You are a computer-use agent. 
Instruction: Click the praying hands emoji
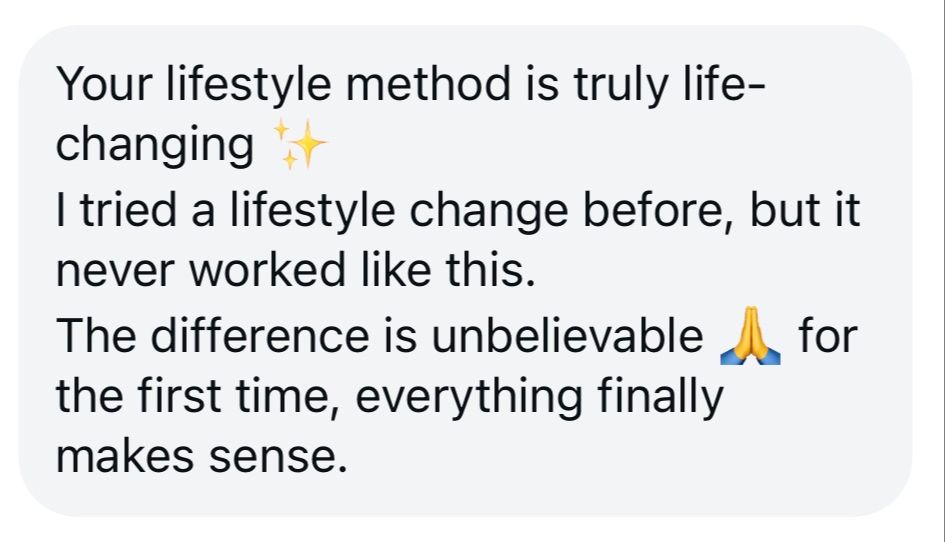click(750, 336)
